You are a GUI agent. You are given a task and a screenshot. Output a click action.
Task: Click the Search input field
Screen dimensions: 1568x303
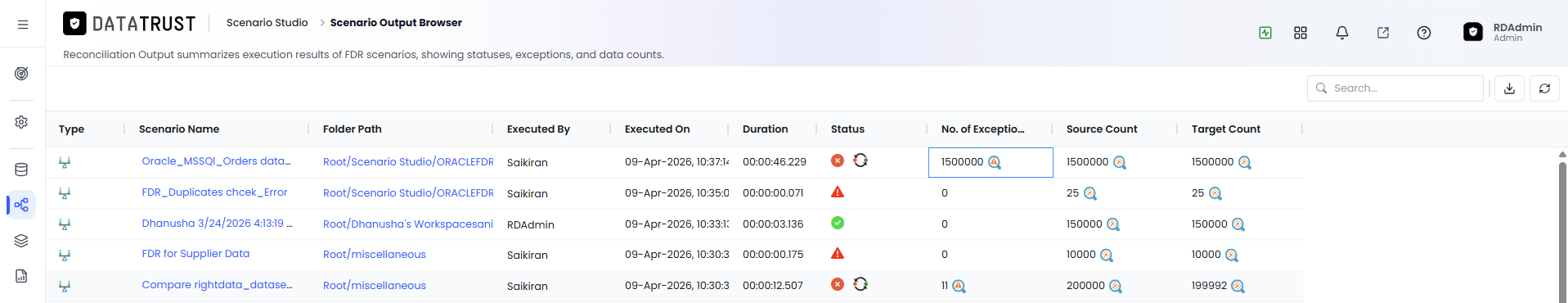point(1395,88)
